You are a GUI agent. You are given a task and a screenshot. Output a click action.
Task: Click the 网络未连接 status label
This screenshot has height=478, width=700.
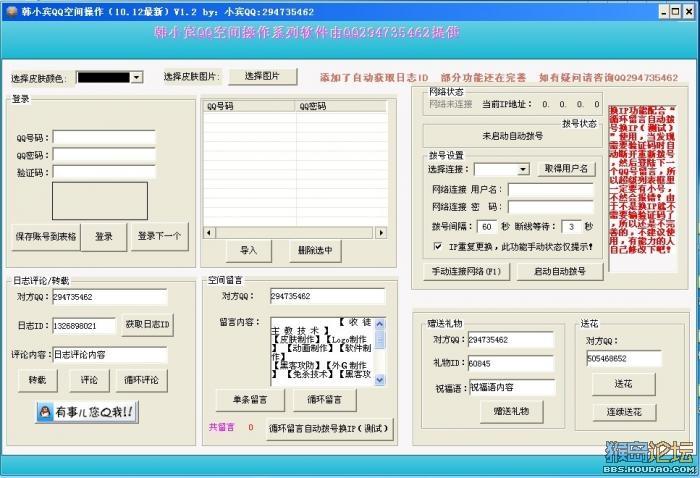(x=450, y=104)
